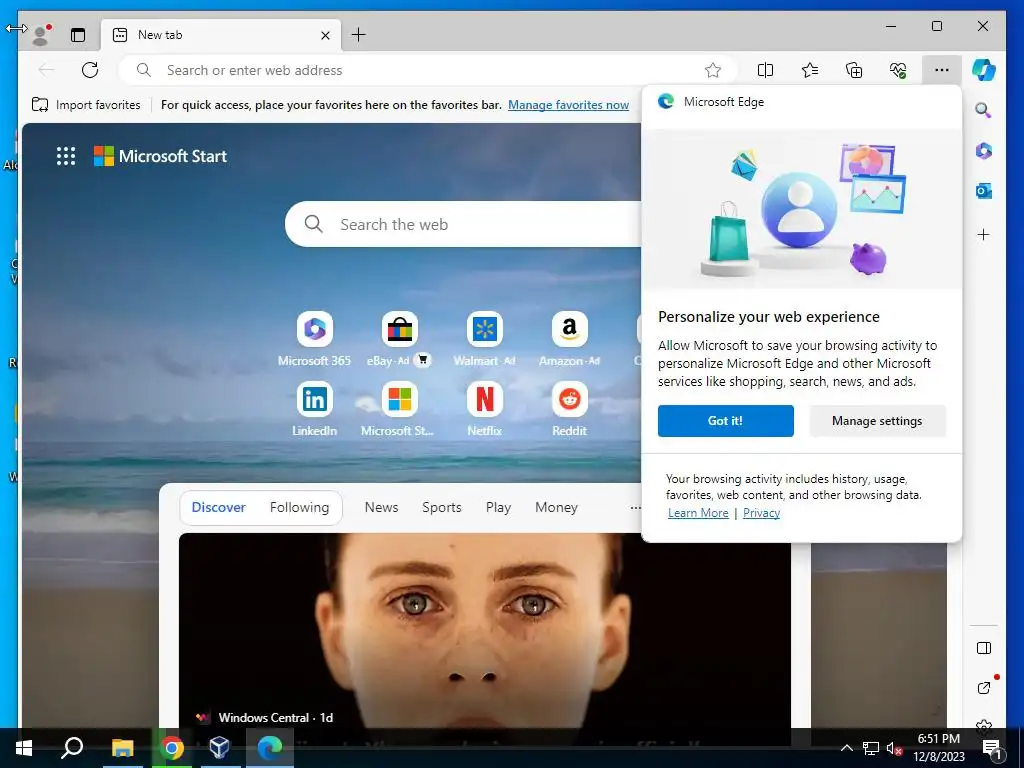
Task: Open the Collections icon
Action: pyautogui.click(x=854, y=70)
